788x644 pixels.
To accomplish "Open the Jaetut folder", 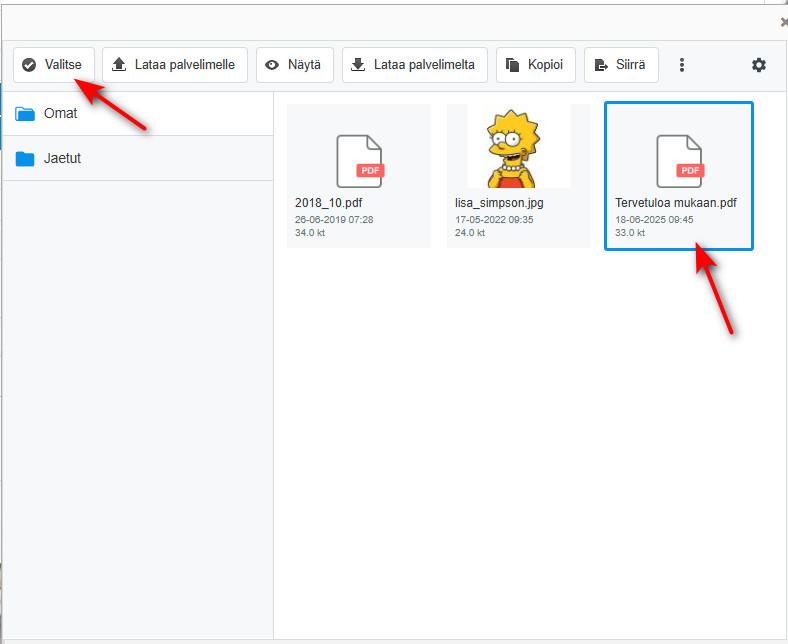I will point(138,158).
